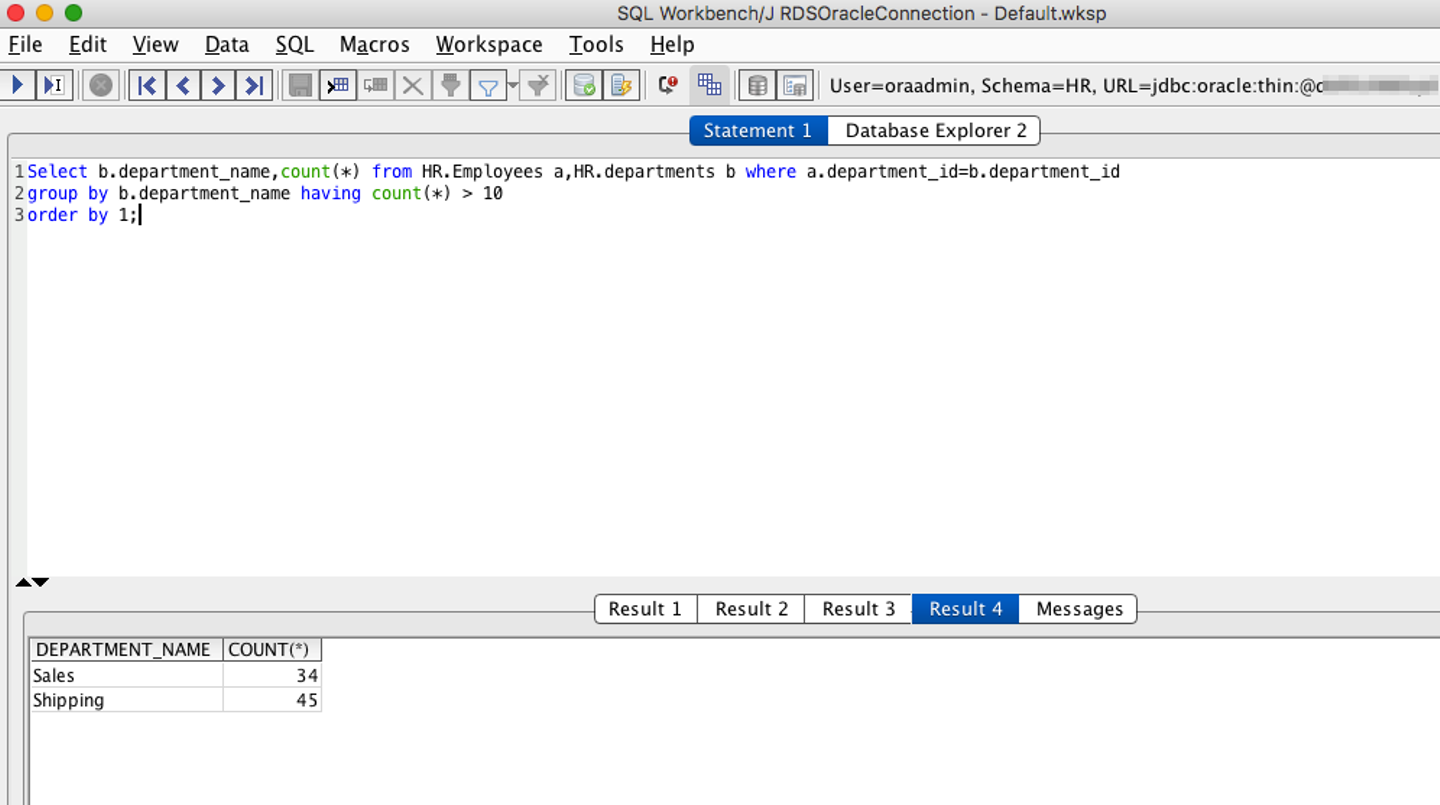Click the Commit icon
The height and width of the screenshot is (805, 1440).
tap(584, 85)
